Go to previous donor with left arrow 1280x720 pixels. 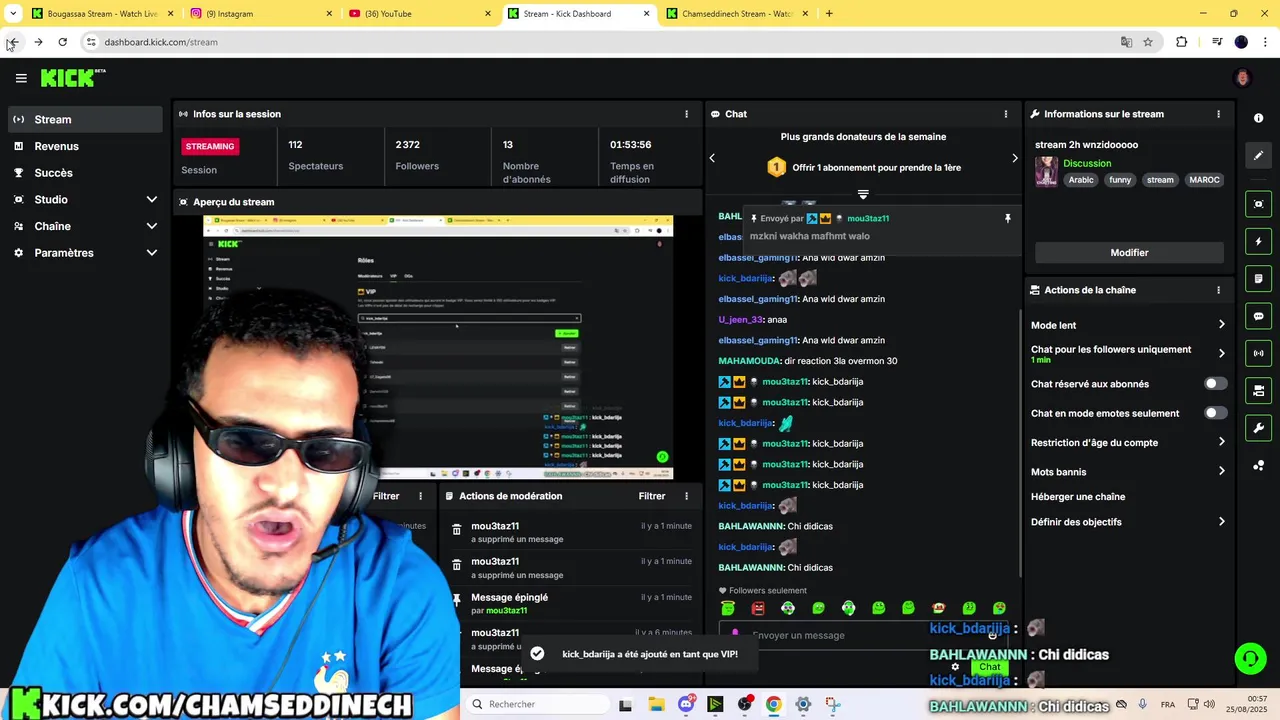712,158
